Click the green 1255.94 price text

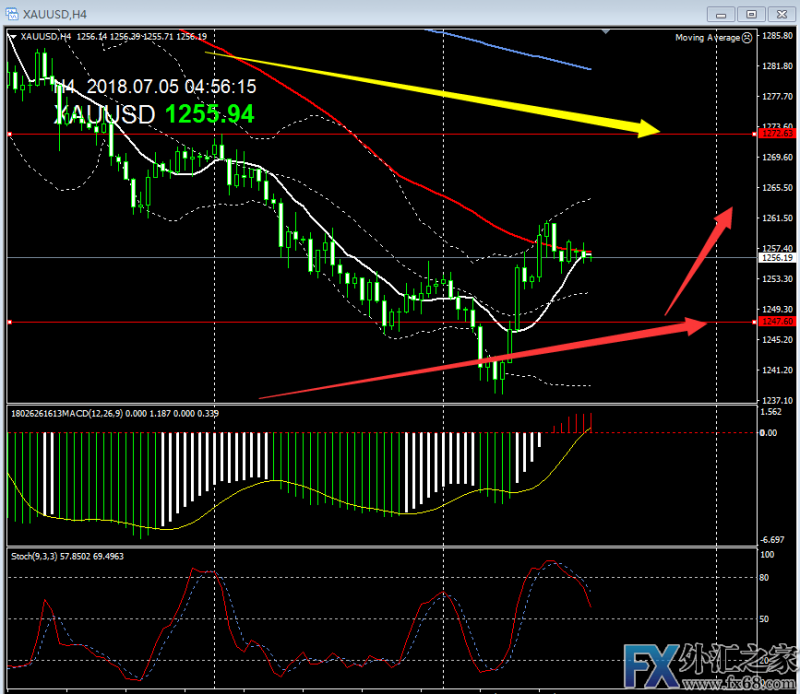[x=210, y=114]
